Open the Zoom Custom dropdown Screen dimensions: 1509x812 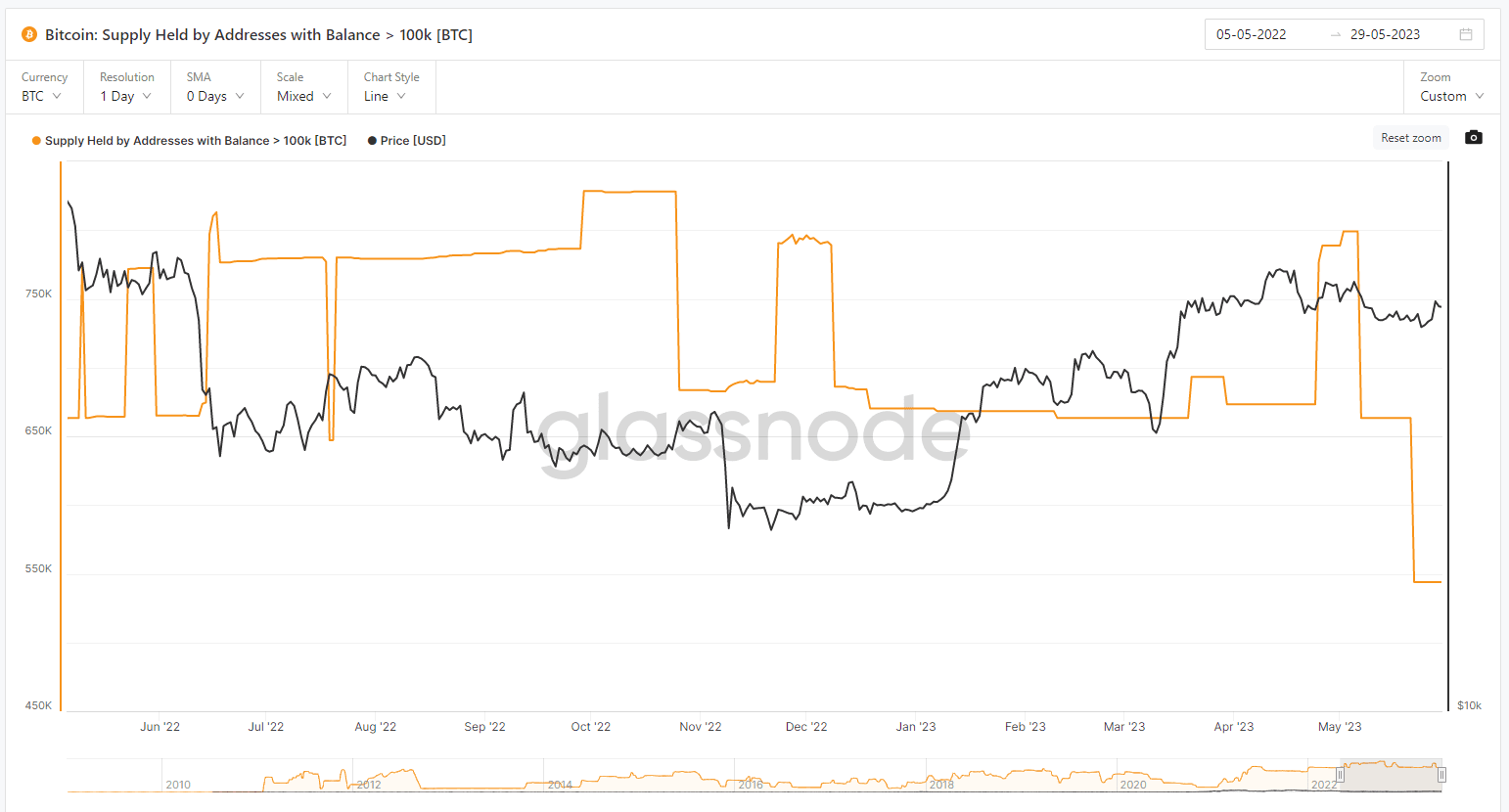1452,87
